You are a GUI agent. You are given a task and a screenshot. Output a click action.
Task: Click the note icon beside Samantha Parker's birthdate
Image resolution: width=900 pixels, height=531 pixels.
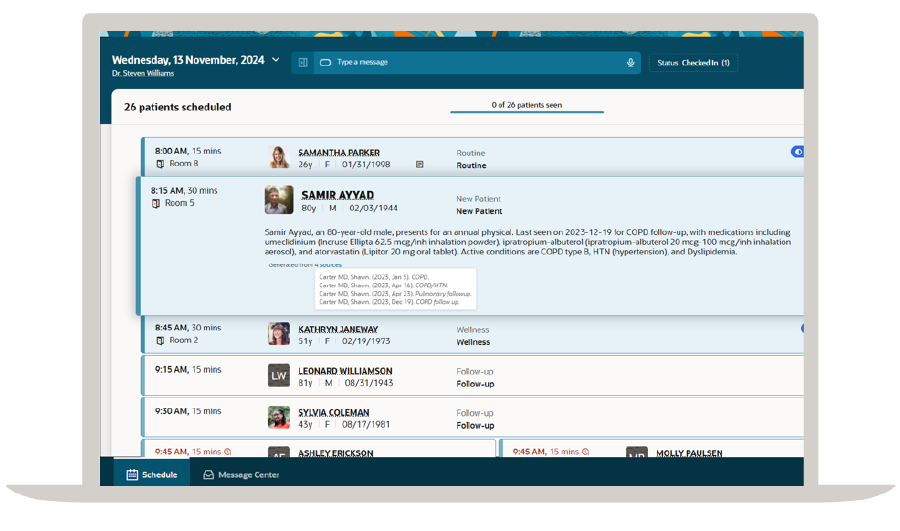420,164
